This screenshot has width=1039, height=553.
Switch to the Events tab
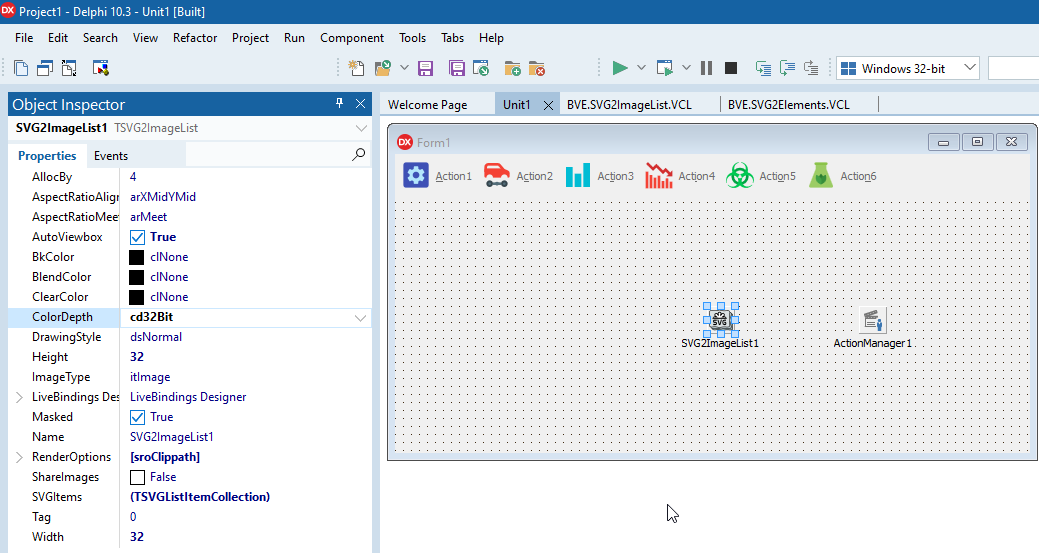(111, 156)
